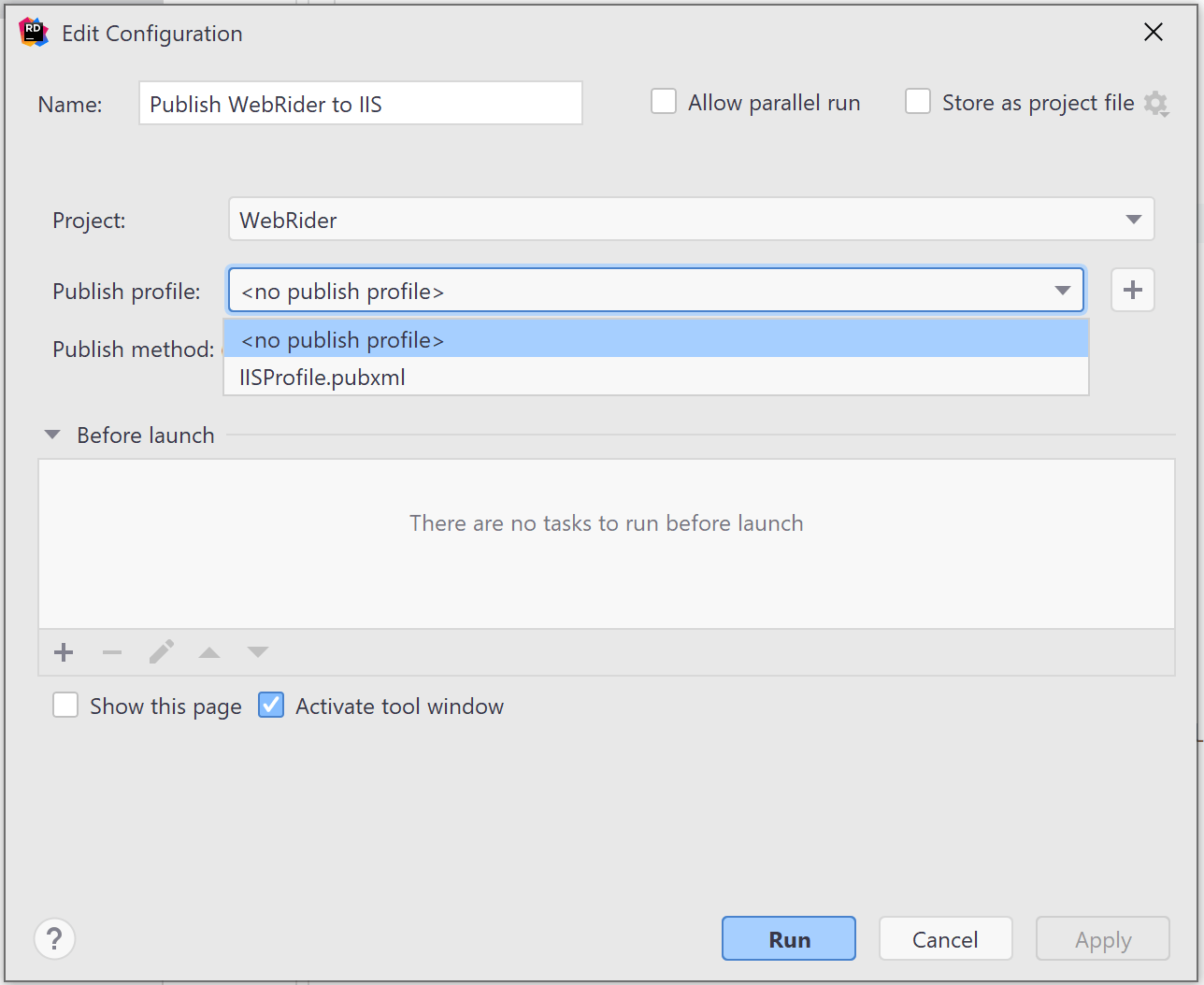Click the Run button
This screenshot has width=1204, height=985.
pyautogui.click(x=788, y=938)
